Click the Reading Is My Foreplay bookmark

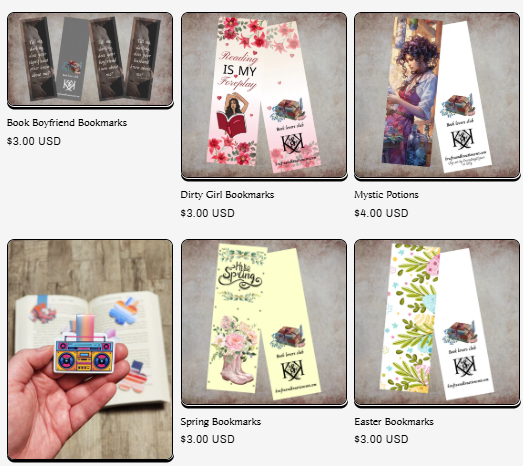236,91
